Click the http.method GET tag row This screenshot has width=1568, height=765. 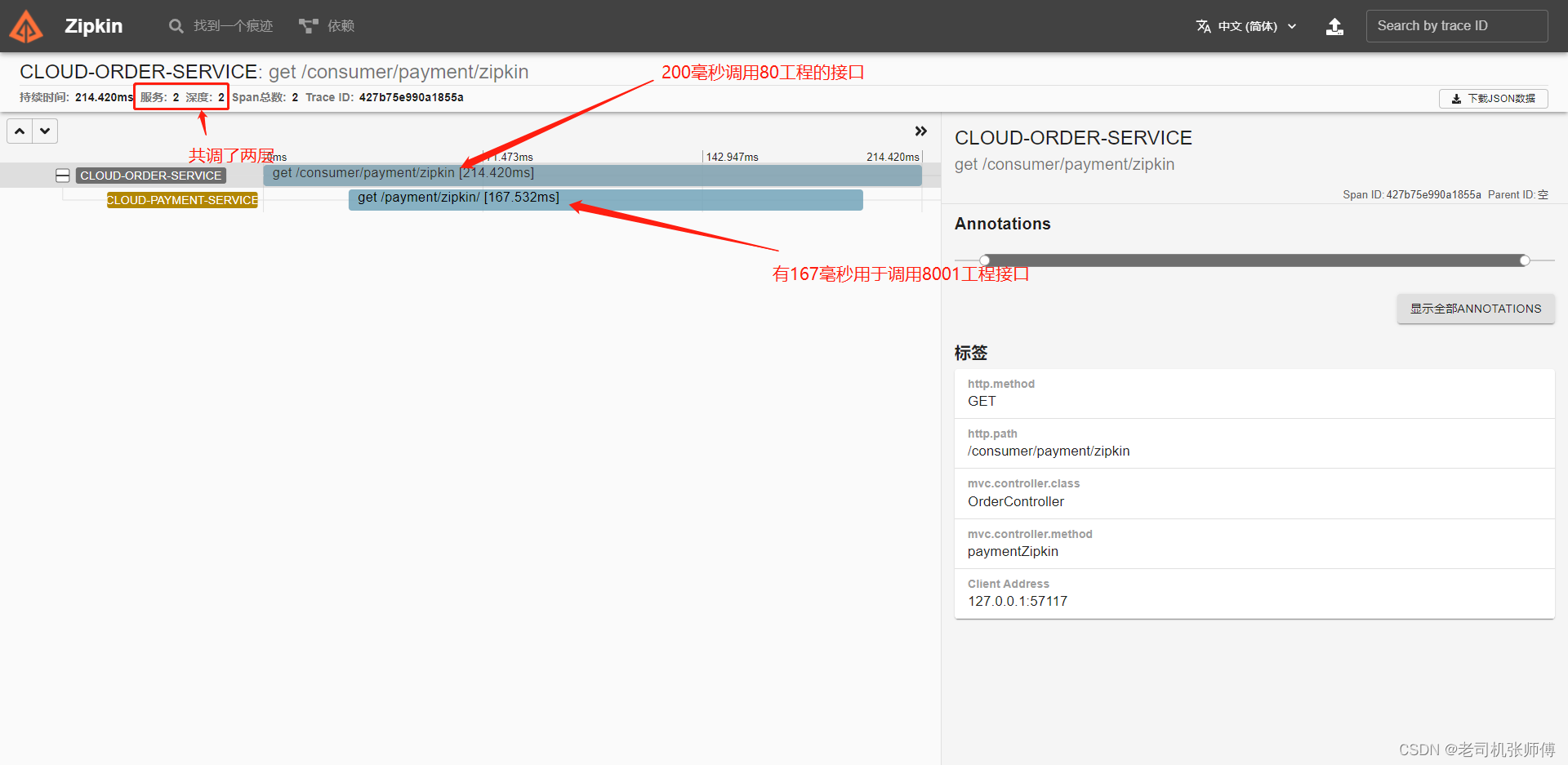click(x=1254, y=394)
